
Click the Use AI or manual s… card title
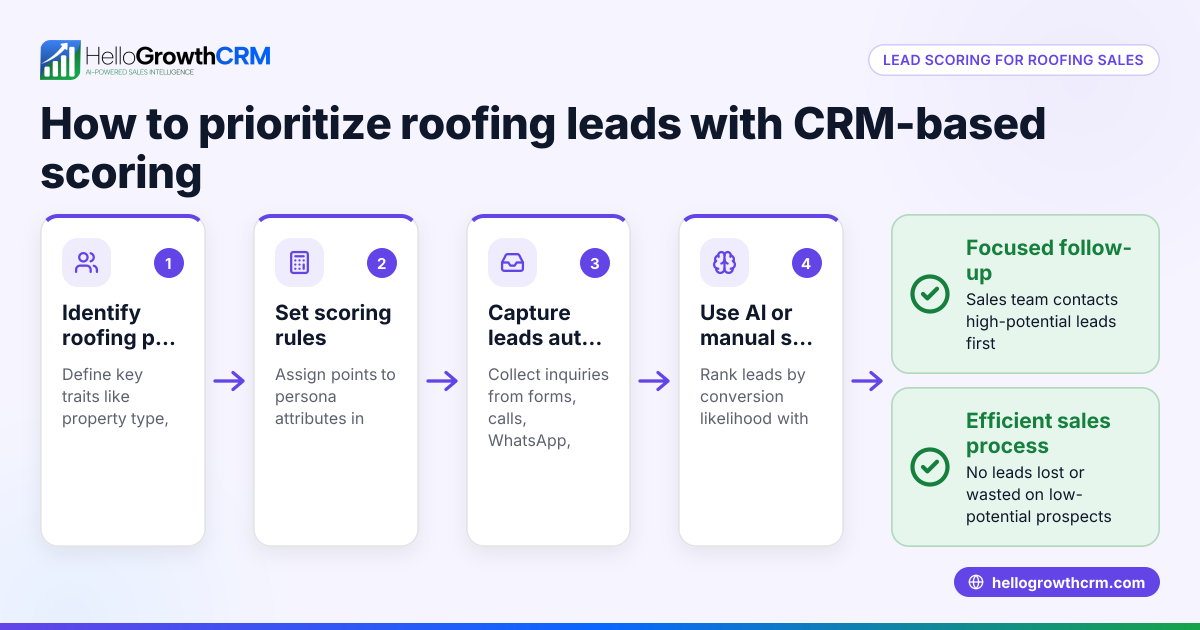[x=757, y=325]
